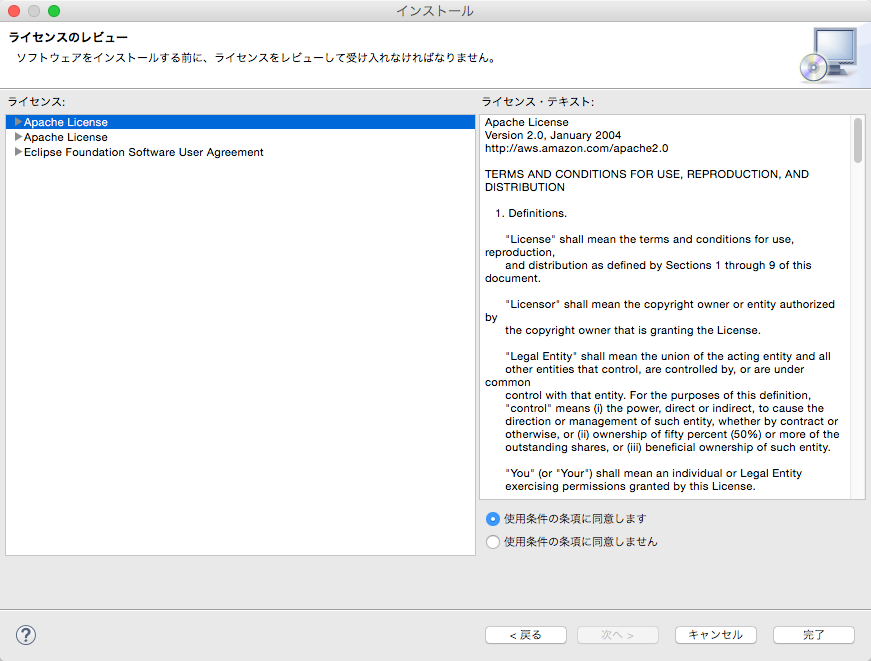871x661 pixels.
Task: Click the disabled 次へ next button
Action: [x=618, y=635]
